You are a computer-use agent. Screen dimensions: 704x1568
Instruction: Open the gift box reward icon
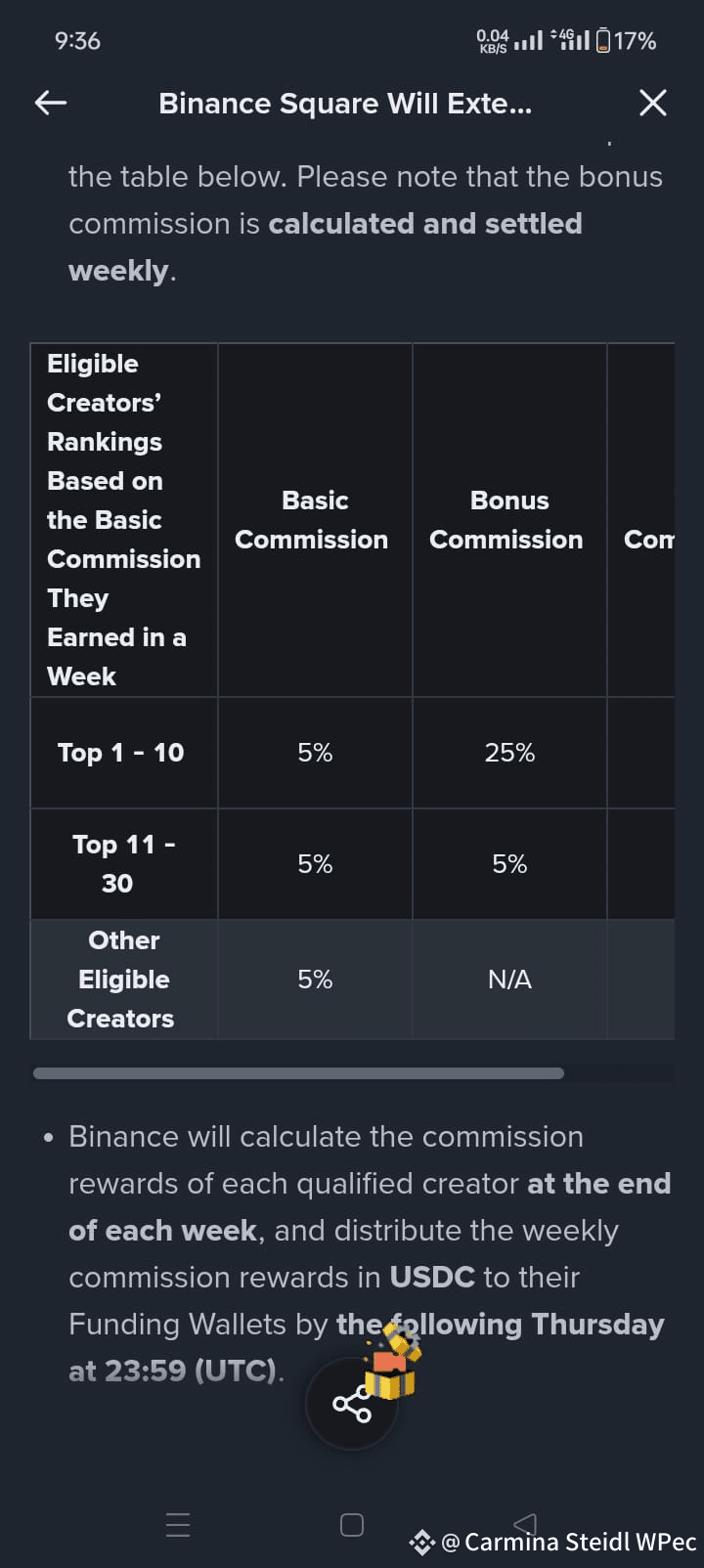tap(393, 1360)
